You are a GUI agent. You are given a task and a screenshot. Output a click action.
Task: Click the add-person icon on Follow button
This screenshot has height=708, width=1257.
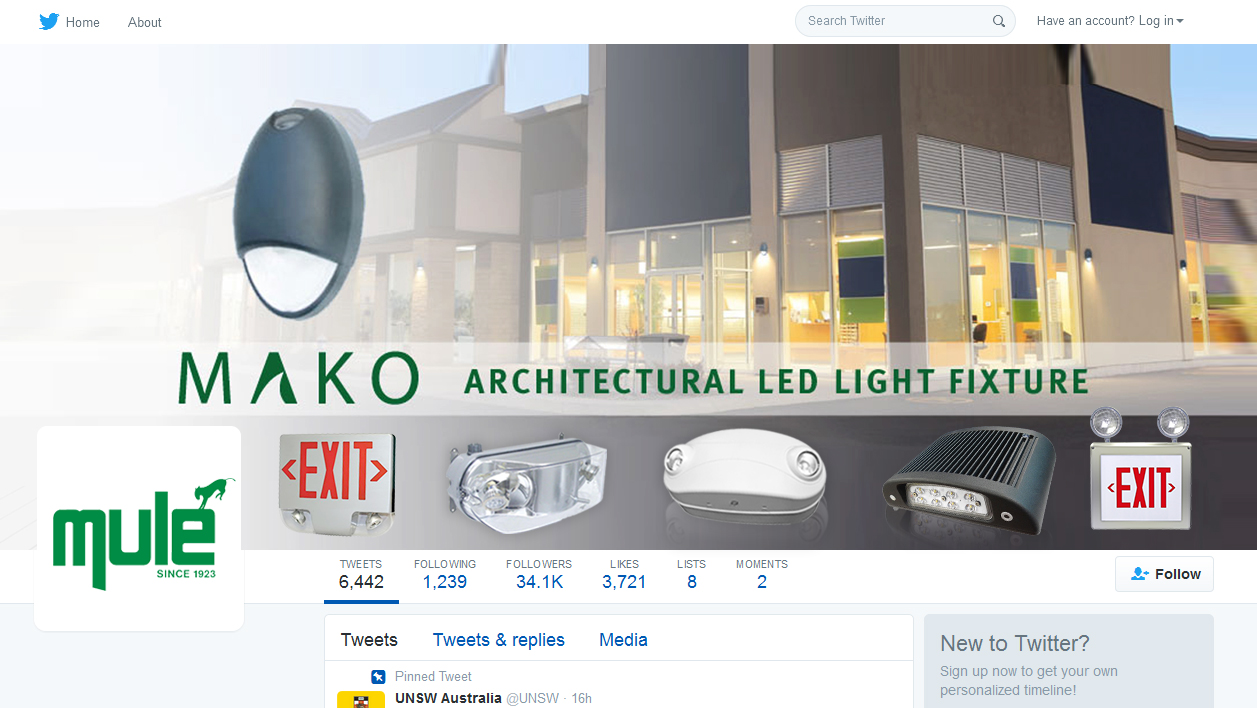point(1140,574)
